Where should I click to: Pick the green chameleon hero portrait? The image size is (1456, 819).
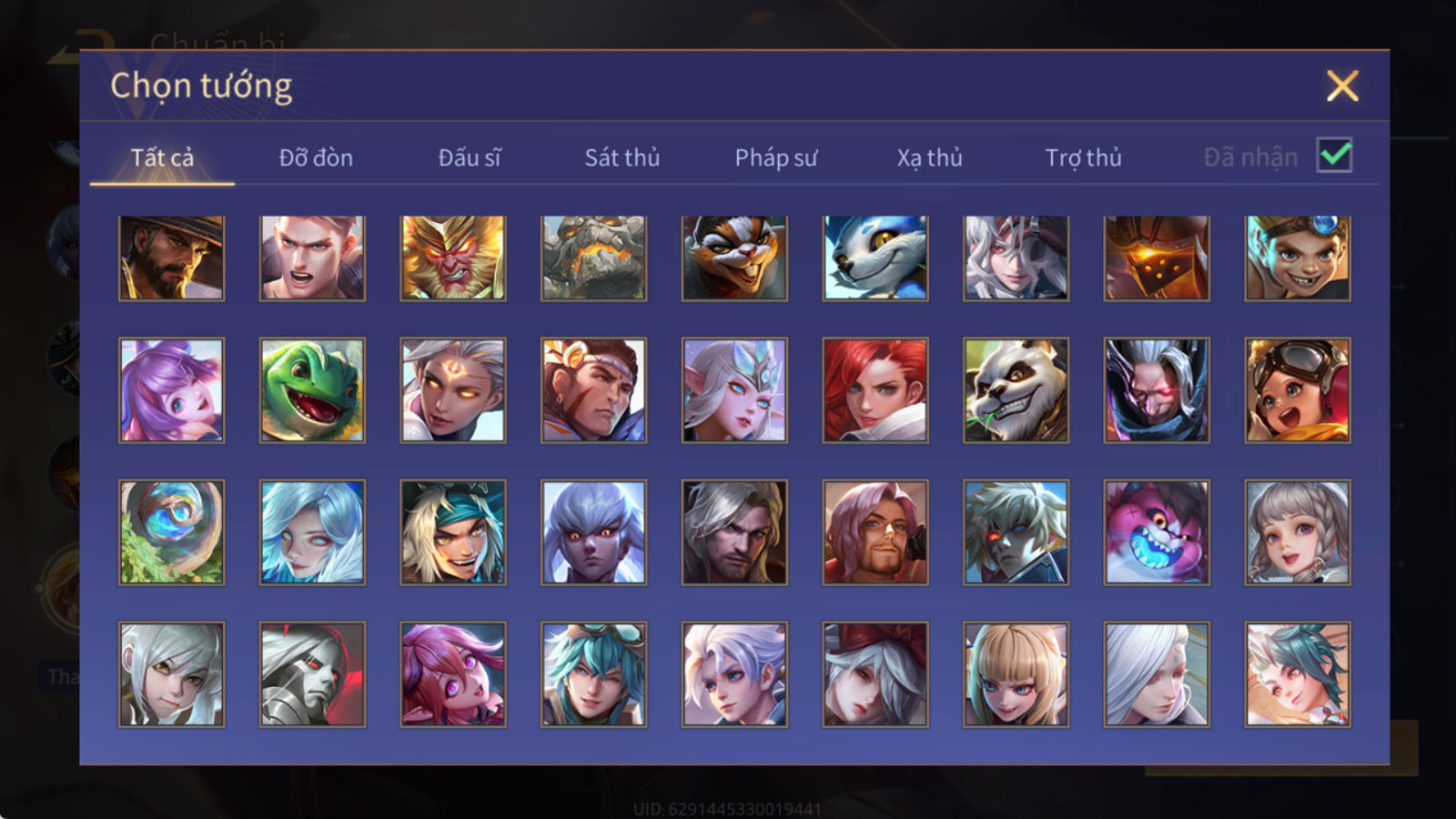click(x=312, y=390)
